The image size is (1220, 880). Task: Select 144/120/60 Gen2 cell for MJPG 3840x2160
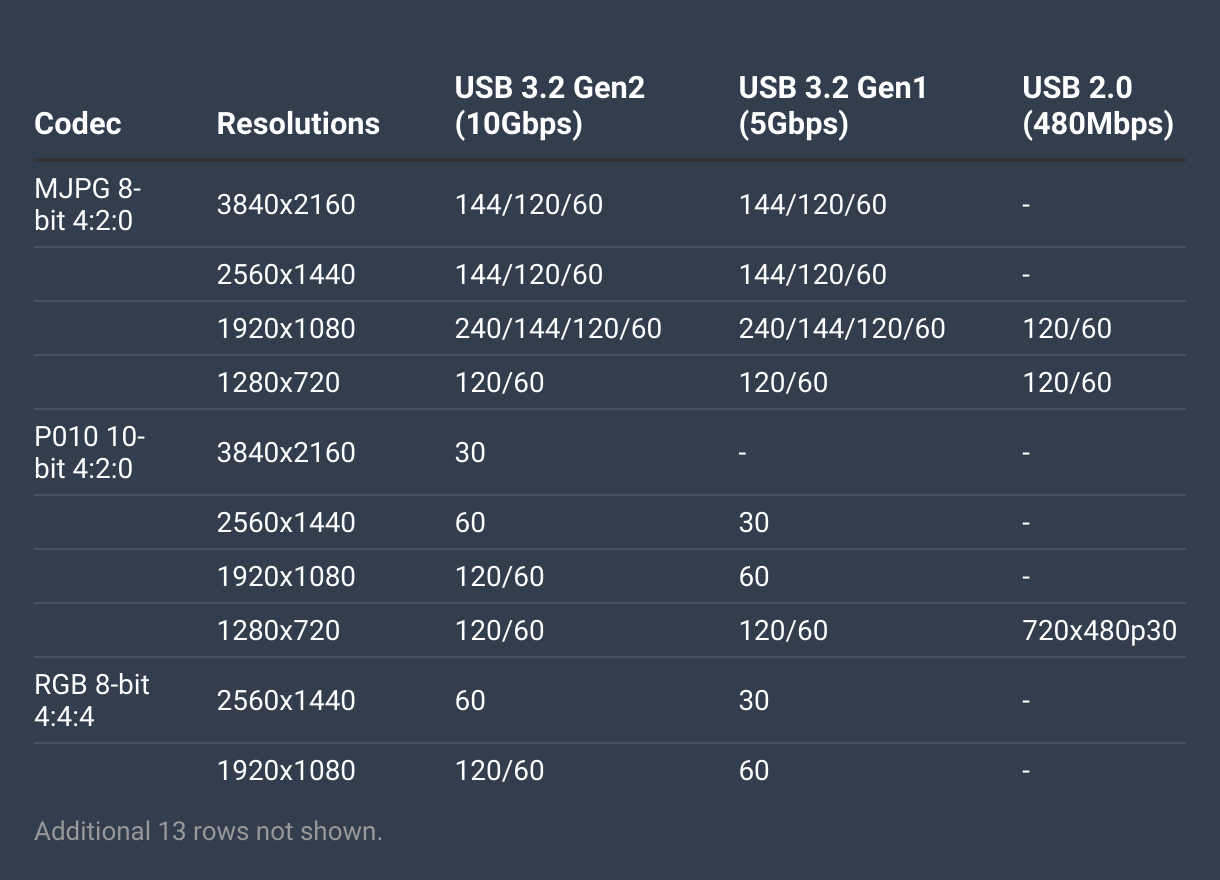tap(529, 205)
